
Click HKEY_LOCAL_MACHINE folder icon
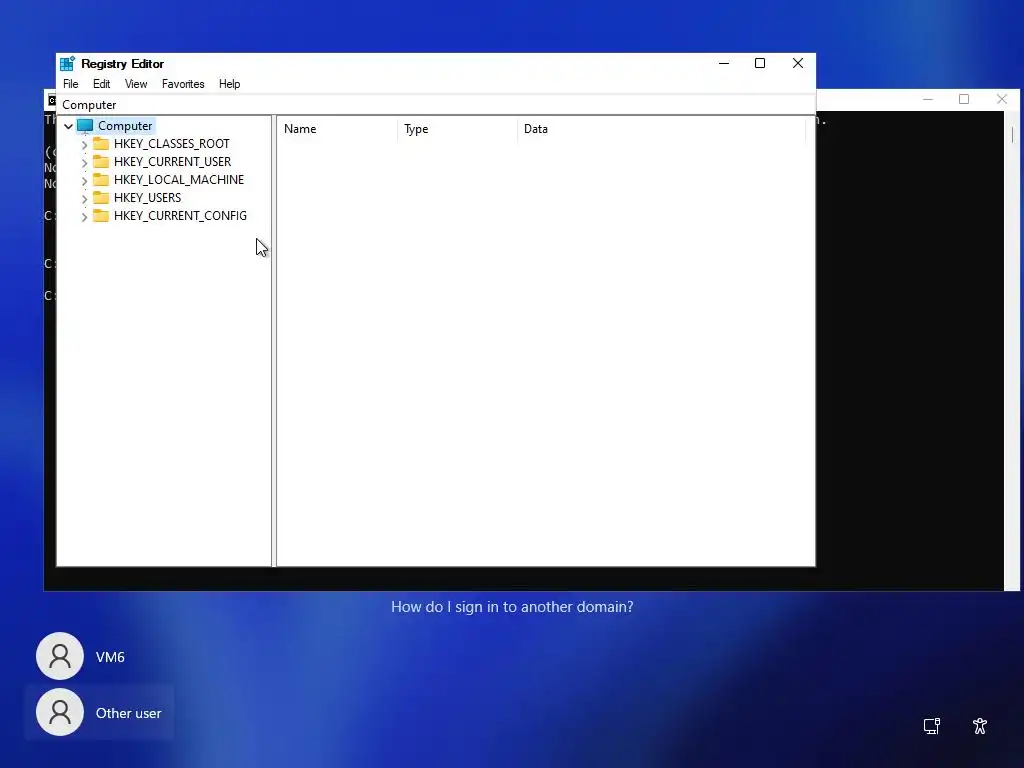pos(101,179)
